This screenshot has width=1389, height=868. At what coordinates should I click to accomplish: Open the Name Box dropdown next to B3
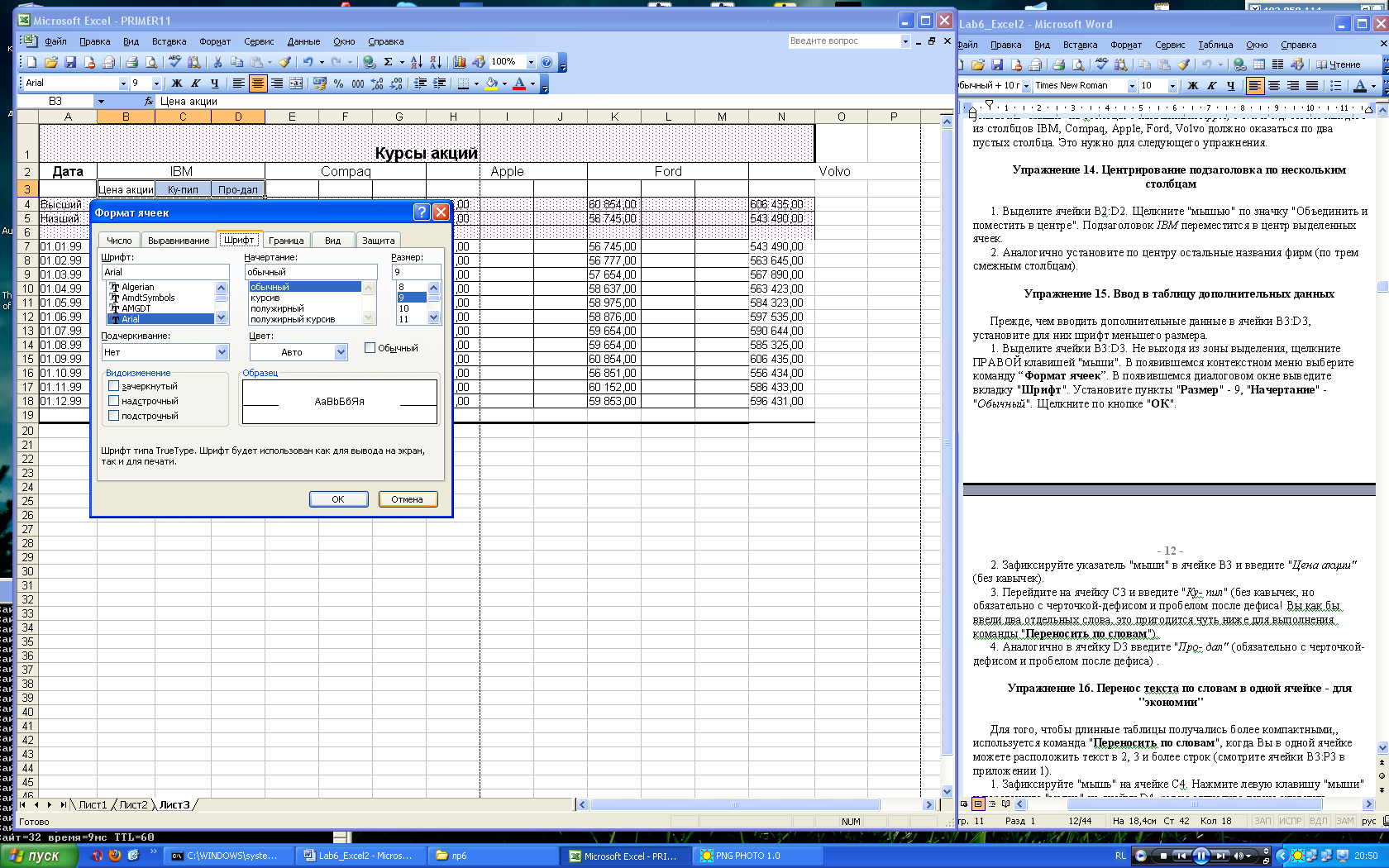[101, 102]
